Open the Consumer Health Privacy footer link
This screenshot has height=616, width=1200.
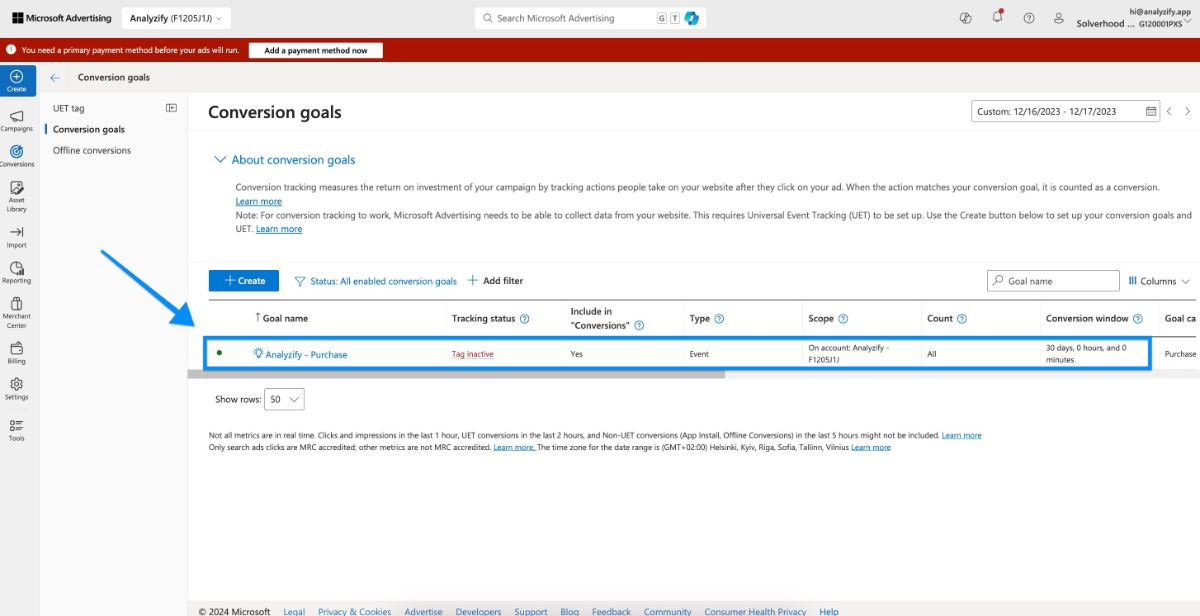[x=755, y=611]
